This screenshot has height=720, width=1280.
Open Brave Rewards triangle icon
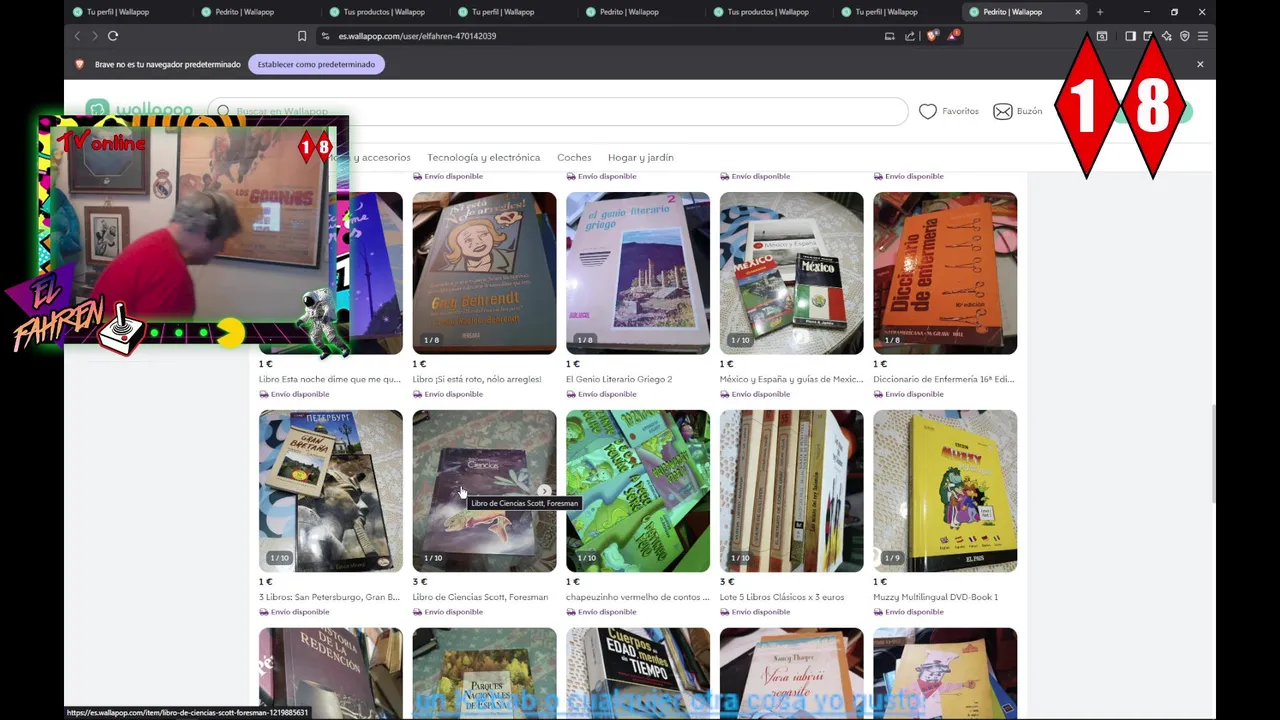point(953,36)
